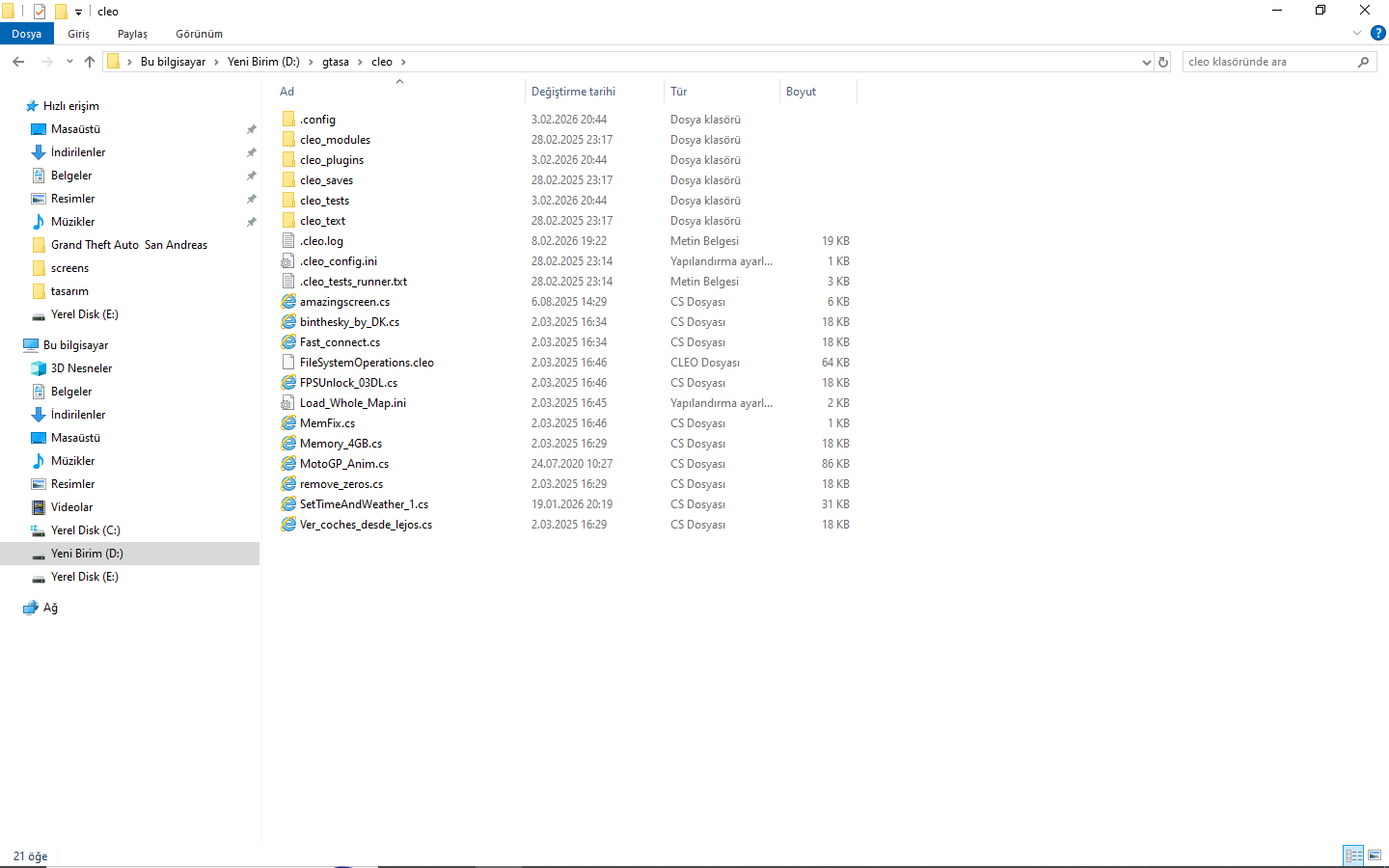Open İndirilenler under Hızlı erişim

point(78,152)
